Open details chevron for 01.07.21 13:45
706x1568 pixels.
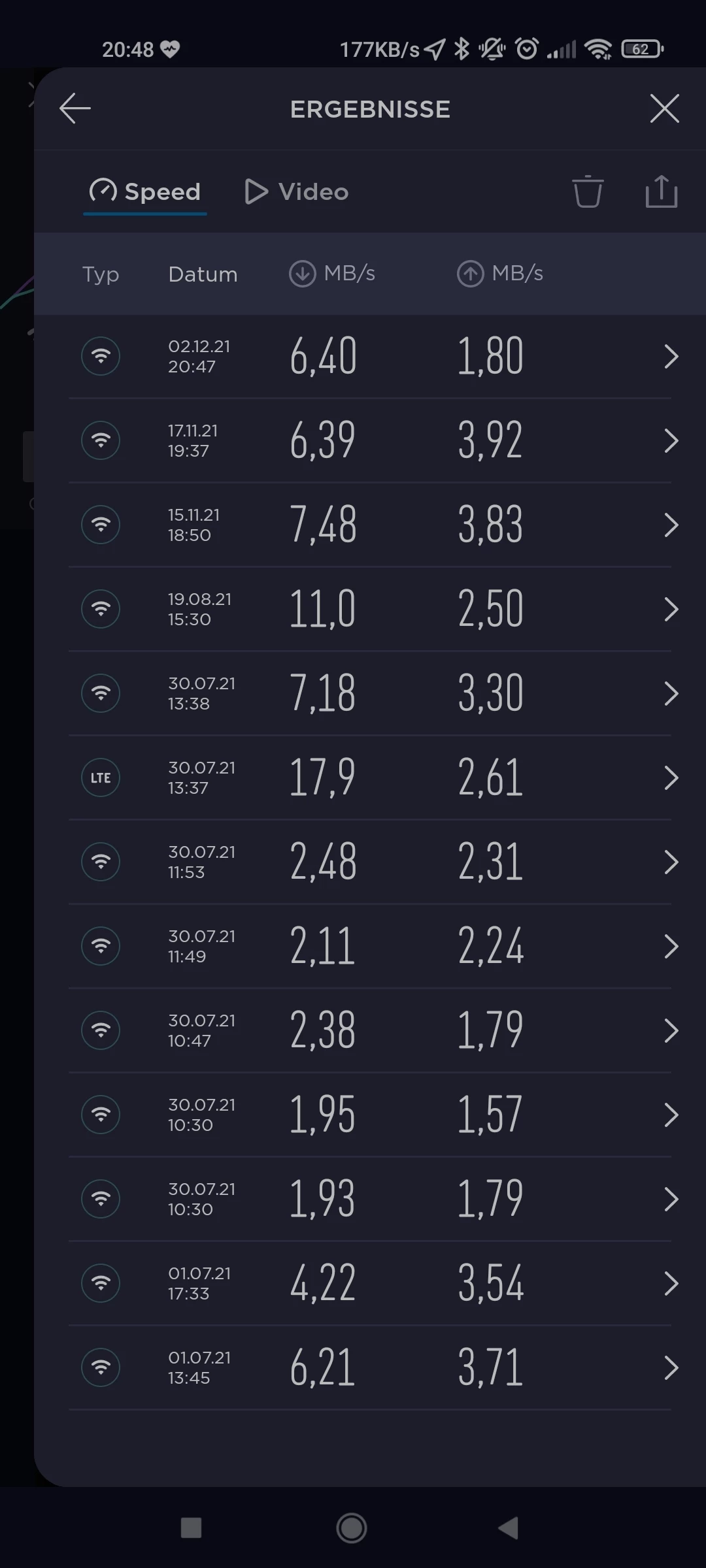click(671, 1367)
